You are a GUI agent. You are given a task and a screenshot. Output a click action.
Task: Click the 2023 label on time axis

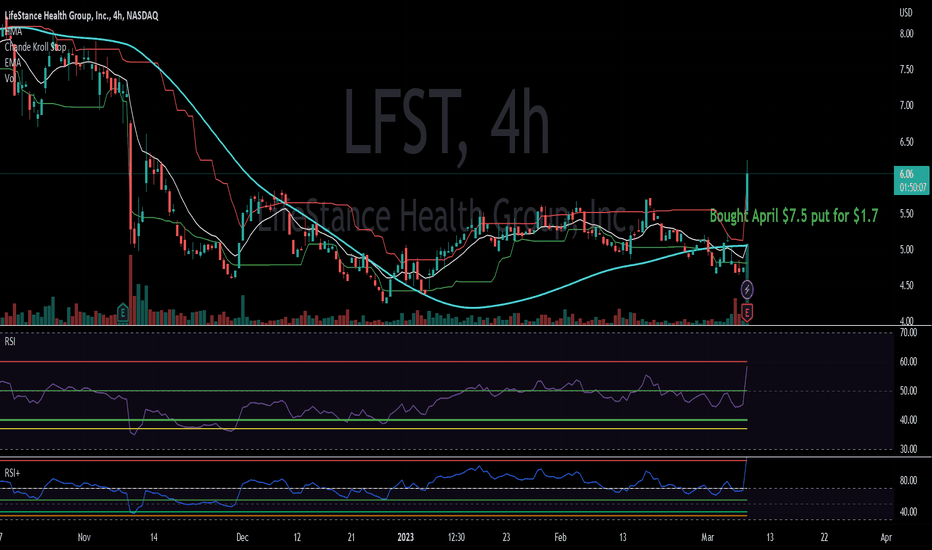tap(405, 538)
